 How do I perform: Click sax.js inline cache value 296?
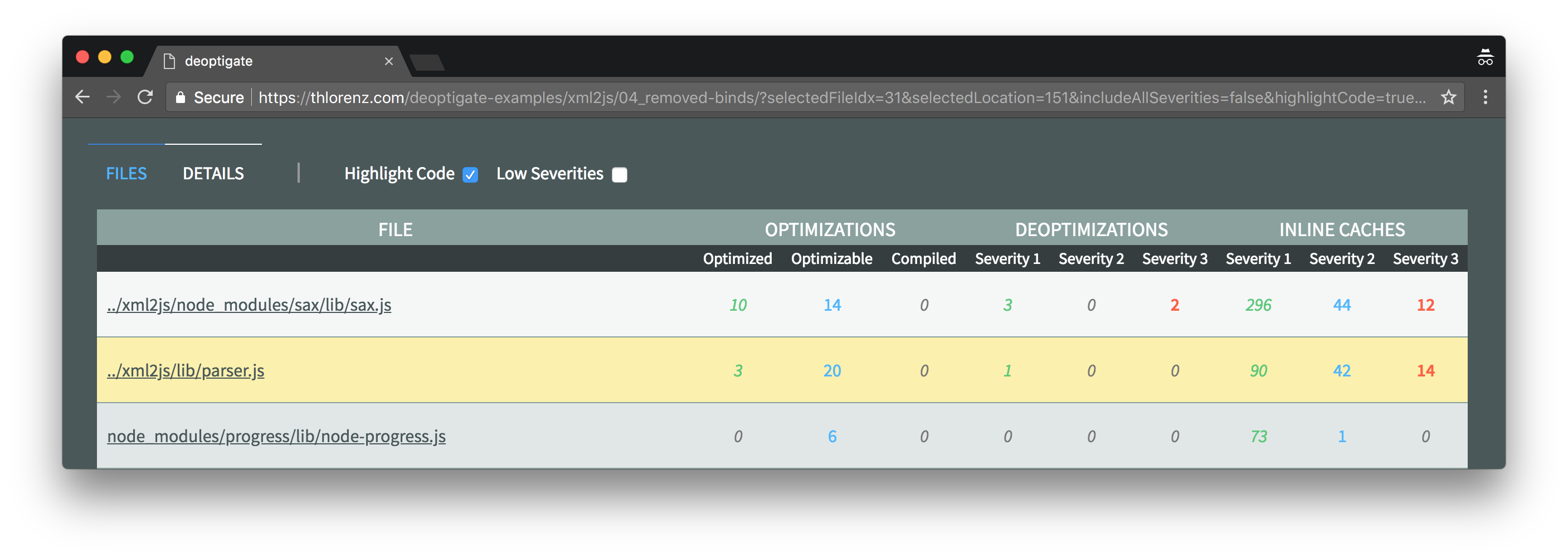tap(1258, 304)
